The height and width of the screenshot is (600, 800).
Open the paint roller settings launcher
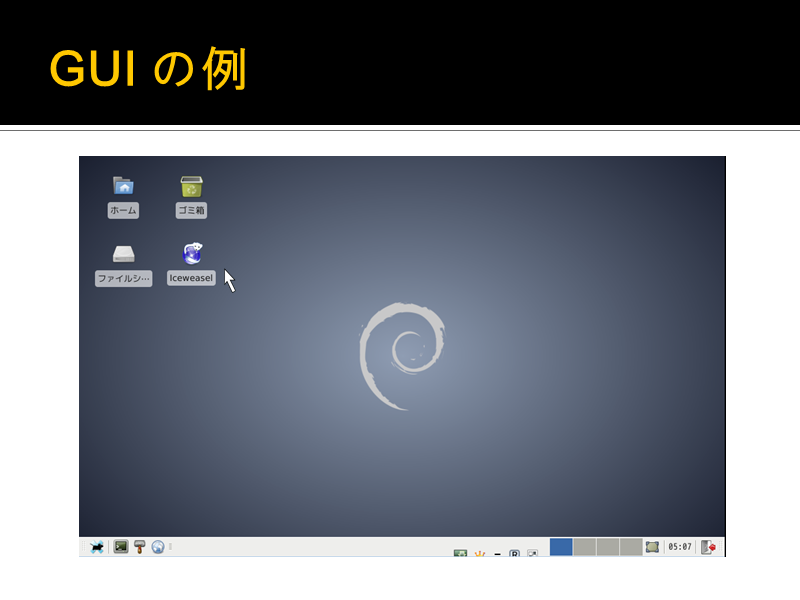coord(139,547)
